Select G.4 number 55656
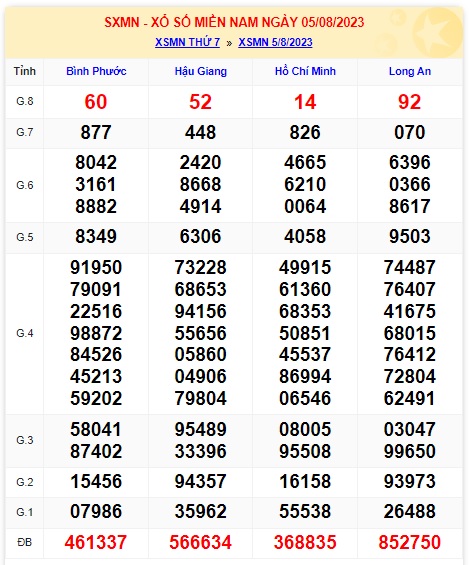The image size is (470, 565). click(200, 333)
